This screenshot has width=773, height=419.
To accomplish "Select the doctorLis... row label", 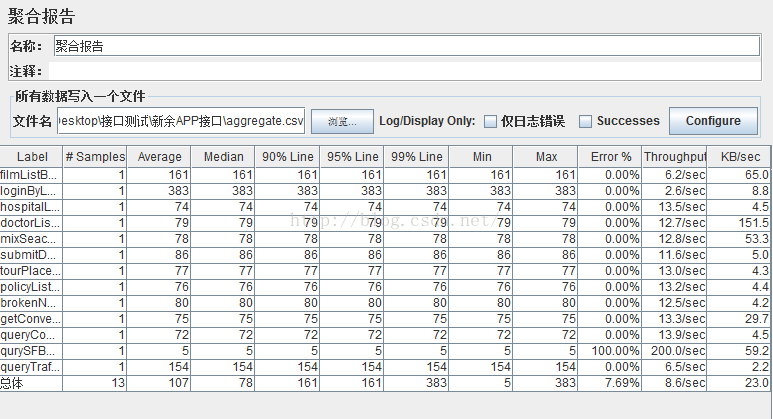I will (x=31, y=223).
